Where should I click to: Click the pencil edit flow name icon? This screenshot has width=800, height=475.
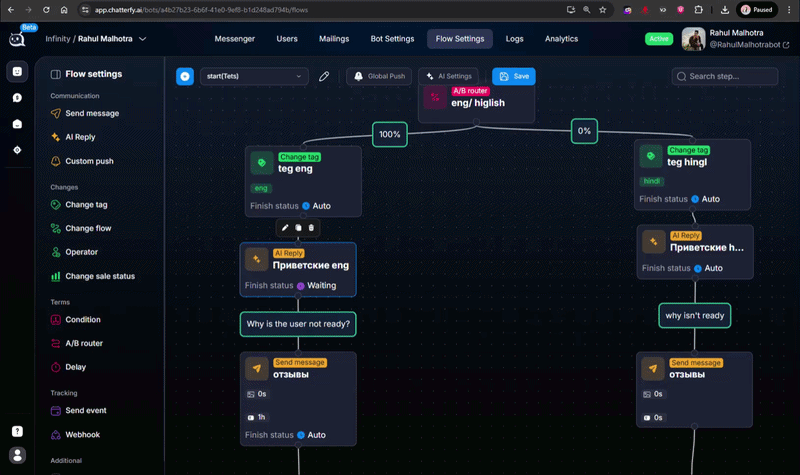click(324, 77)
